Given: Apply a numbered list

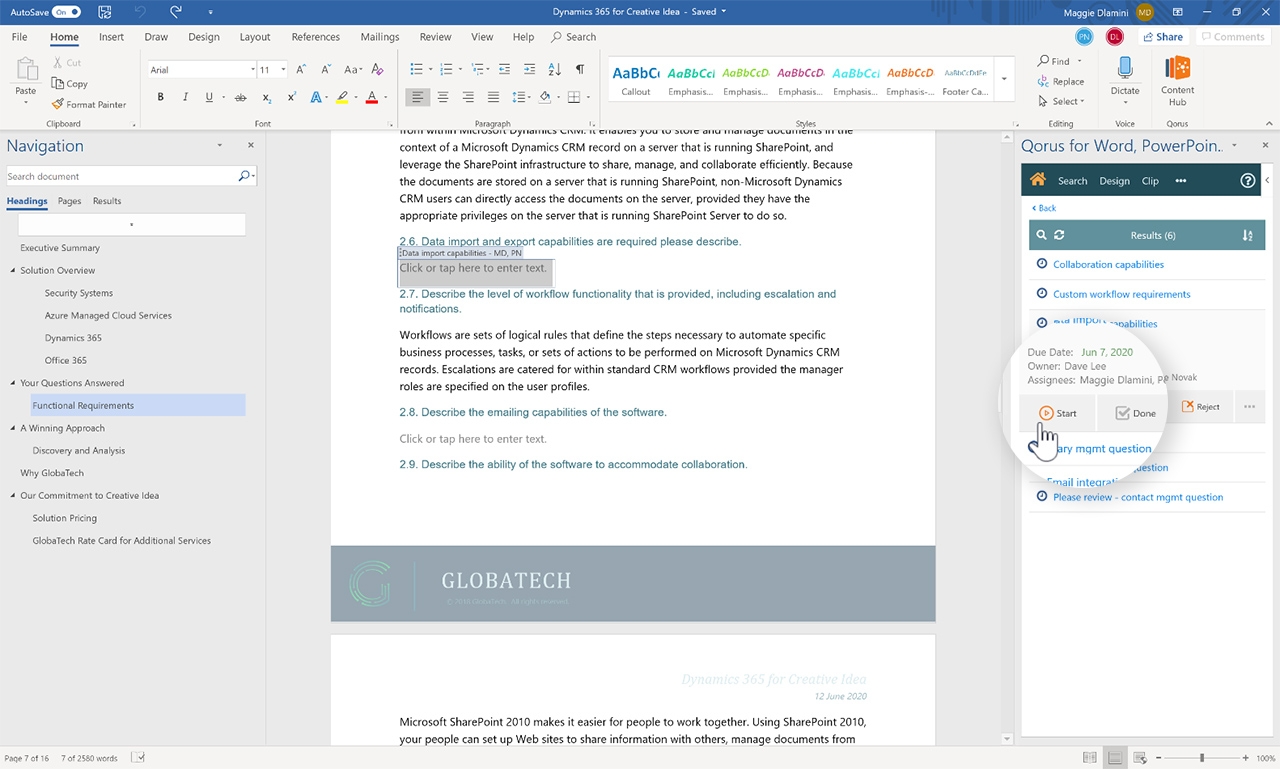Looking at the screenshot, I should pos(446,70).
